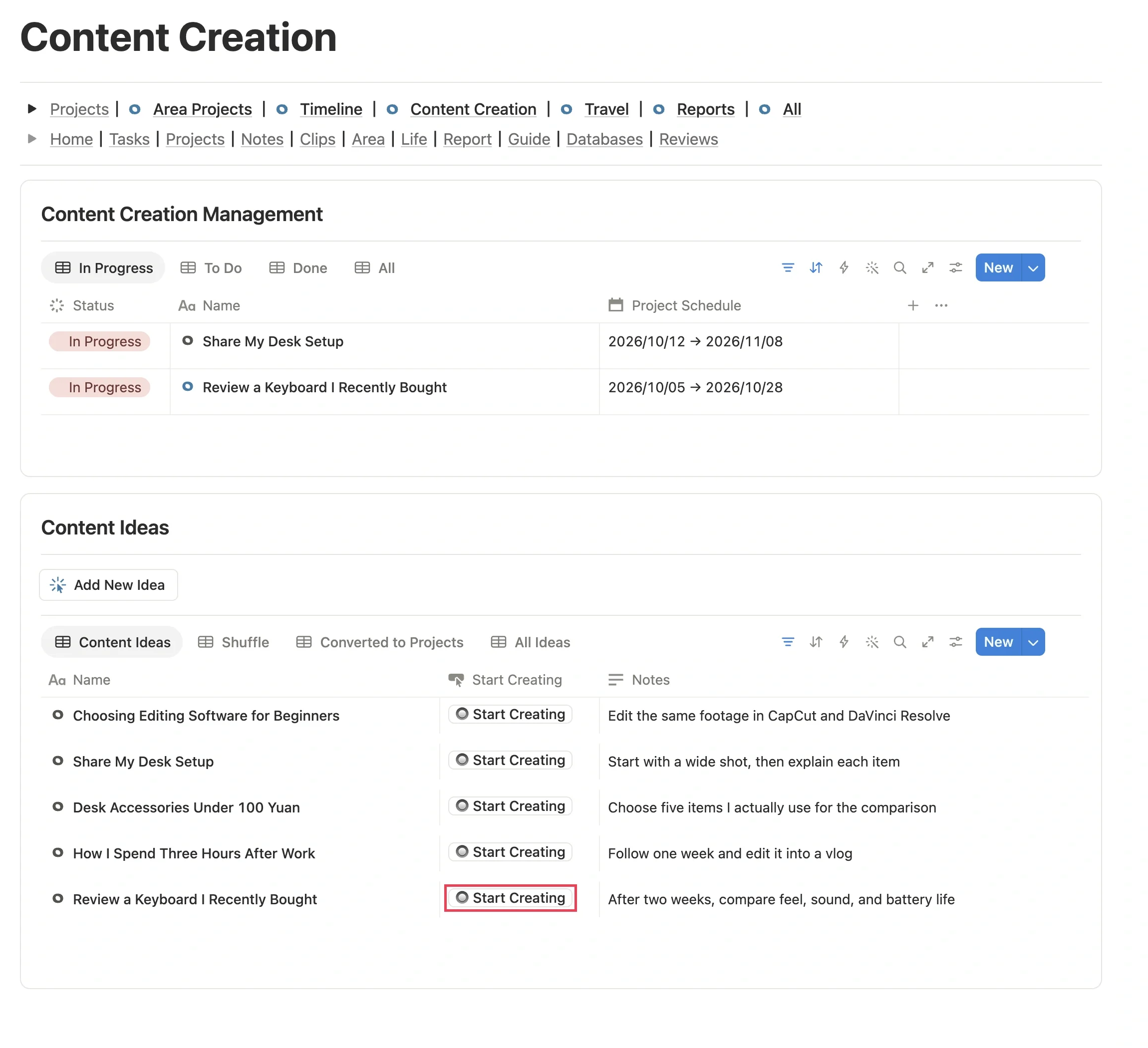Open sliders settings icon in Content Ideas toolbar
The image size is (1148, 1048).
955,642
